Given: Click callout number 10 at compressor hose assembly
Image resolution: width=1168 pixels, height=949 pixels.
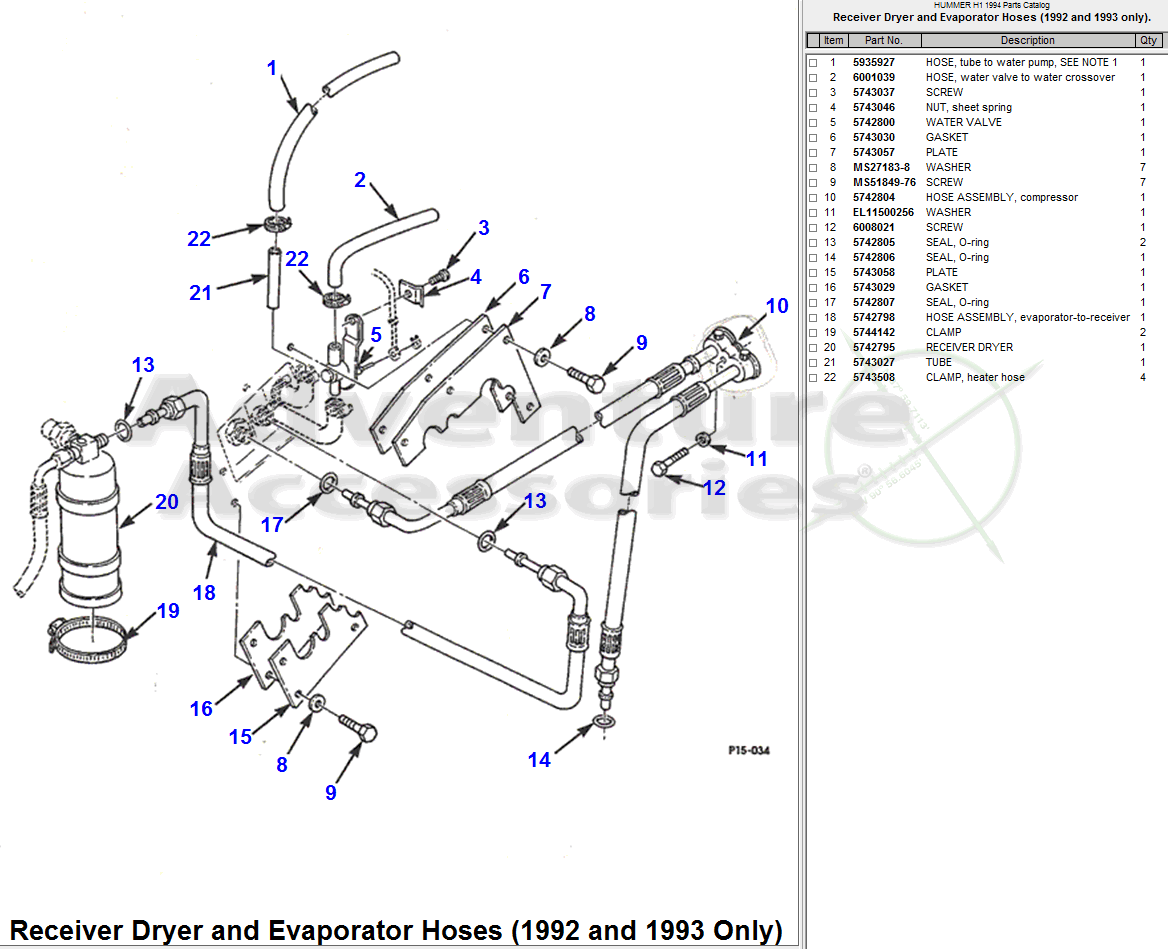Looking at the screenshot, I should pos(777,306).
